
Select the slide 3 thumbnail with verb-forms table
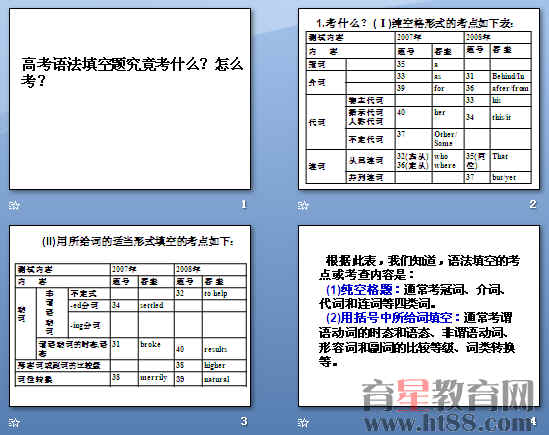click(130, 316)
